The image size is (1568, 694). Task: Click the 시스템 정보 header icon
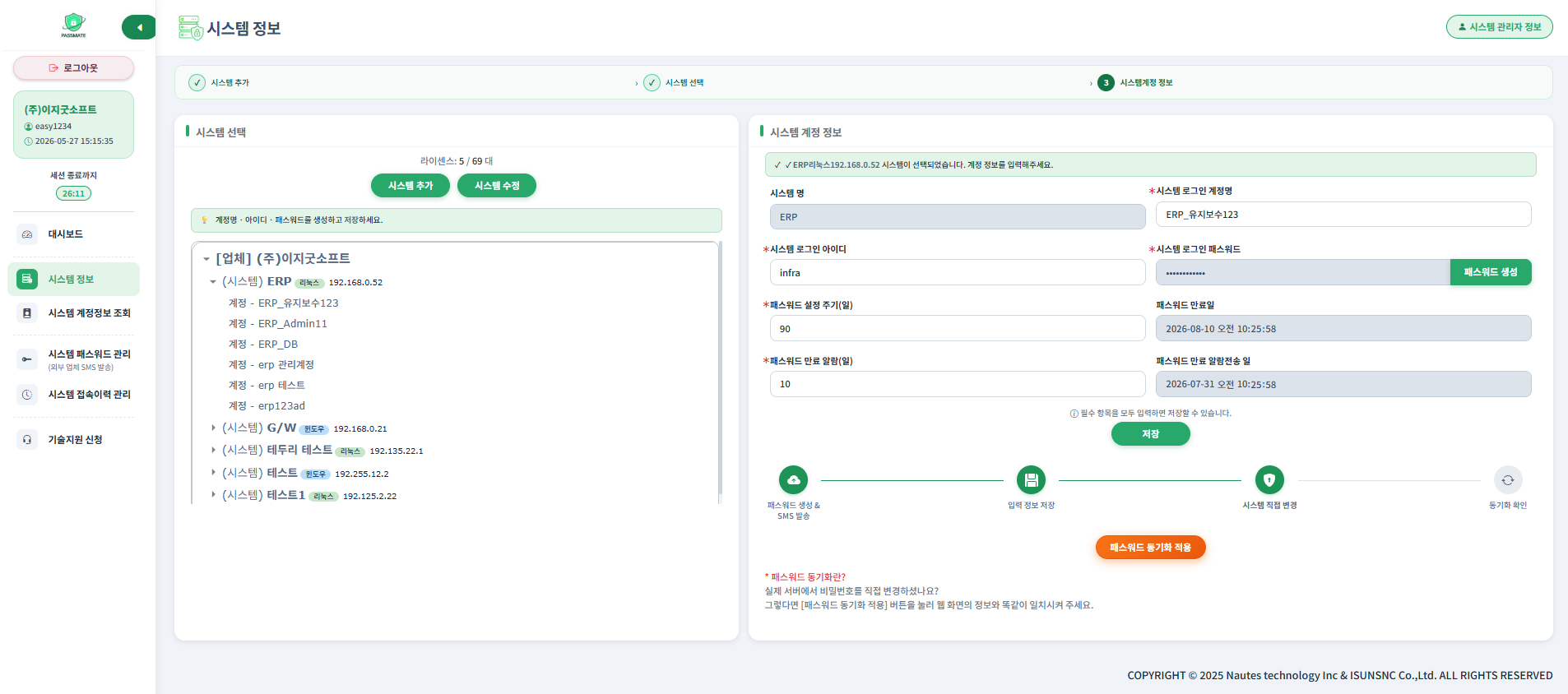[x=190, y=28]
